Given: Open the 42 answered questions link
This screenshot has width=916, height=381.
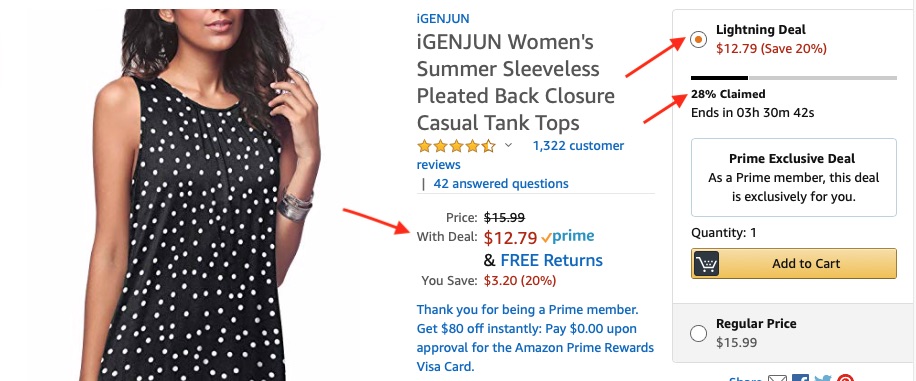Looking at the screenshot, I should tap(501, 183).
